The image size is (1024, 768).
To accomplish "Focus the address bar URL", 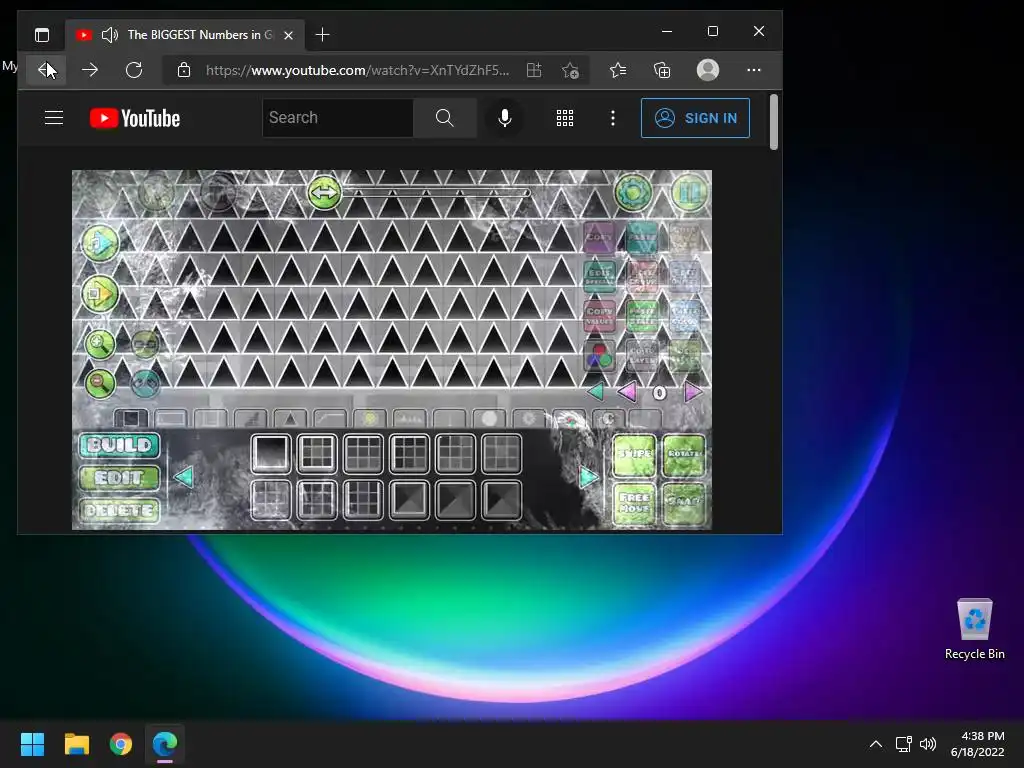I will click(357, 70).
